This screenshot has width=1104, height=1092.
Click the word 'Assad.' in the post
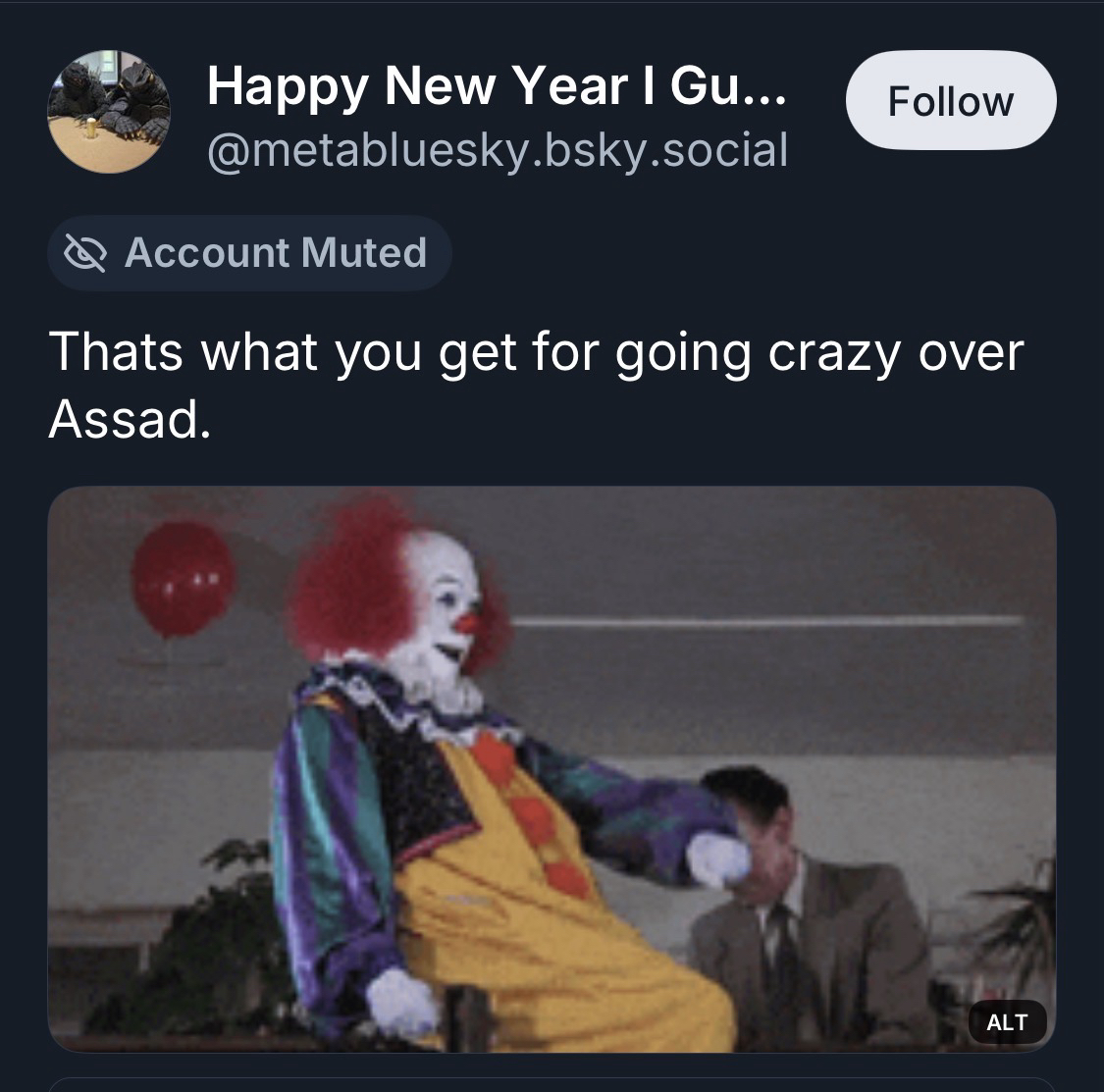pos(129,420)
